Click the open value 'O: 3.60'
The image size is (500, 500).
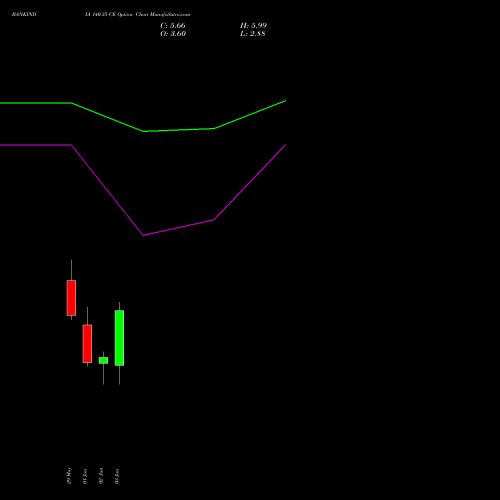tap(173, 34)
